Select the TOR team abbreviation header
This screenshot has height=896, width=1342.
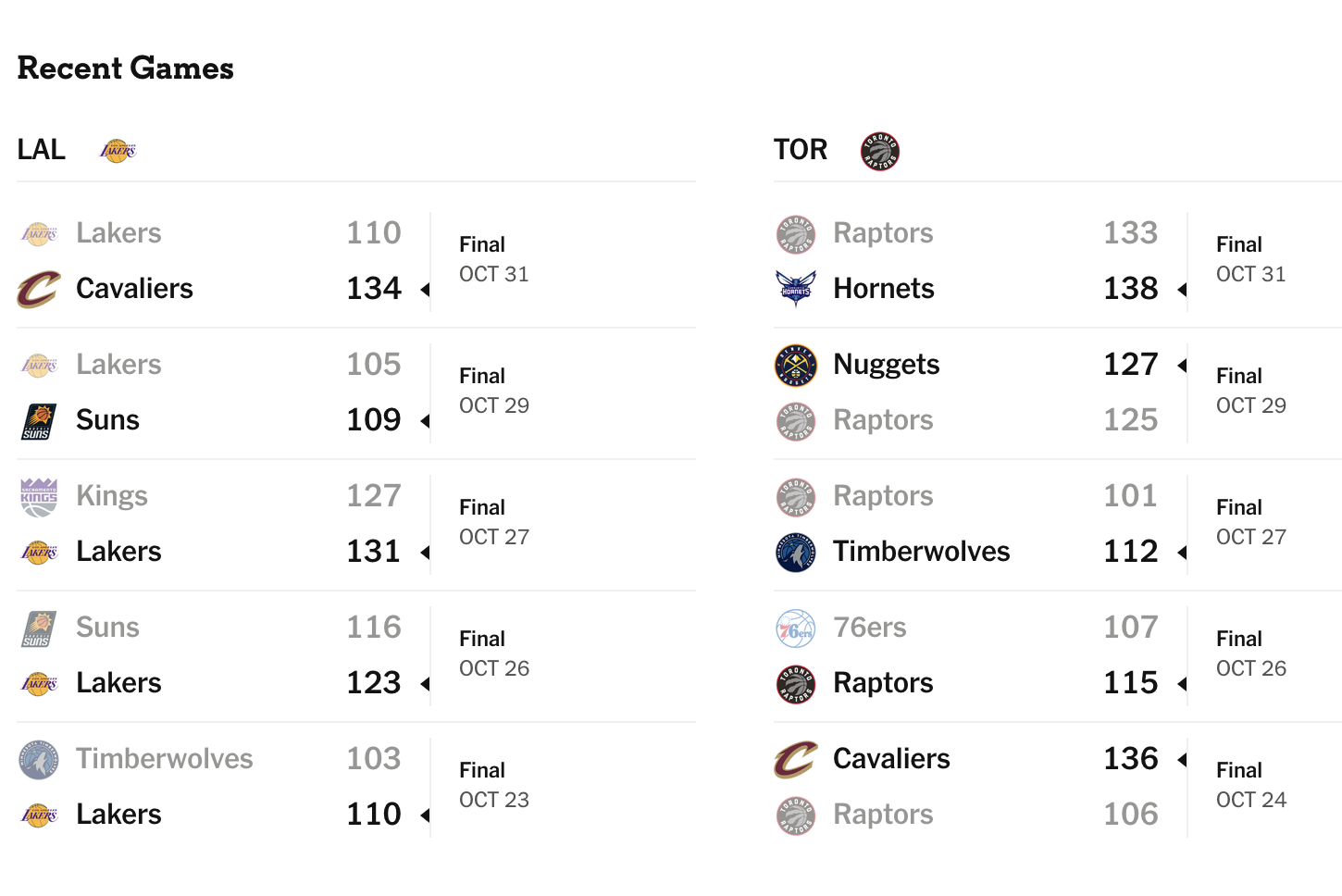(x=801, y=150)
